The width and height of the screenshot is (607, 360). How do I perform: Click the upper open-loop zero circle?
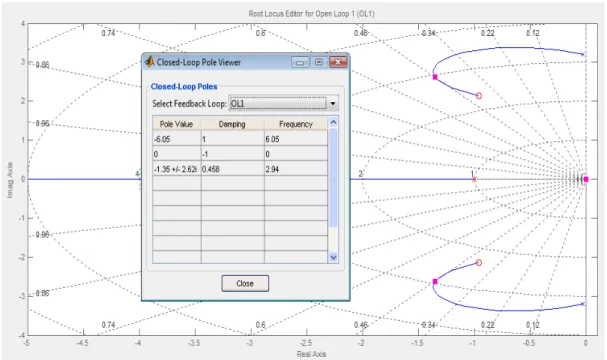click(x=479, y=96)
